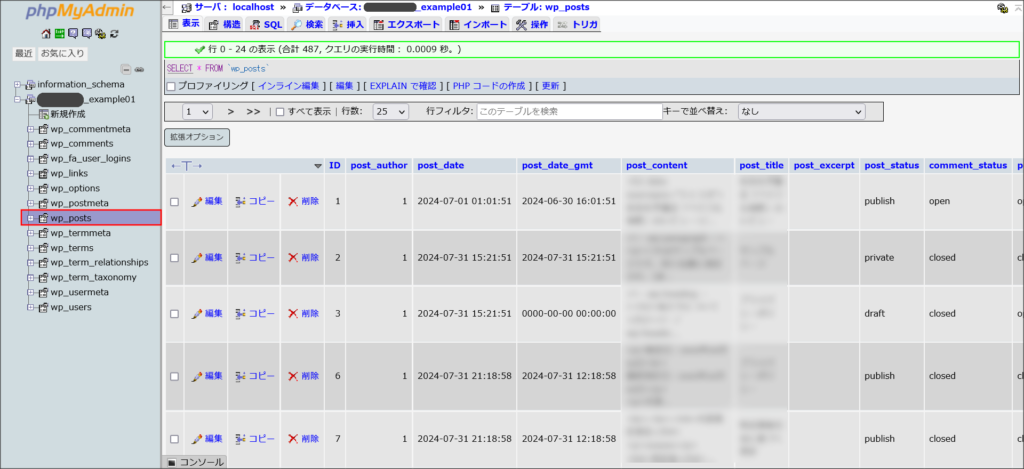Select checkbox for row ID 6
The height and width of the screenshot is (469, 1024).
174,377
